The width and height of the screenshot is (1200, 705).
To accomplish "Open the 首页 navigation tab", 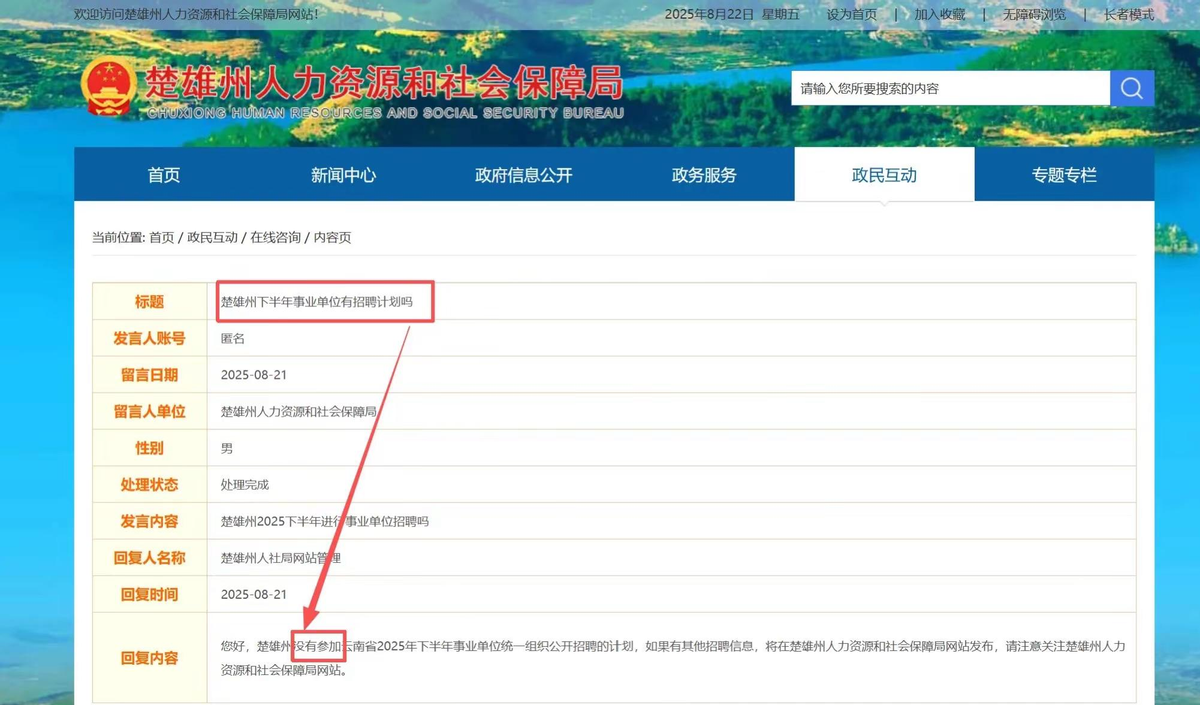I will tap(164, 175).
